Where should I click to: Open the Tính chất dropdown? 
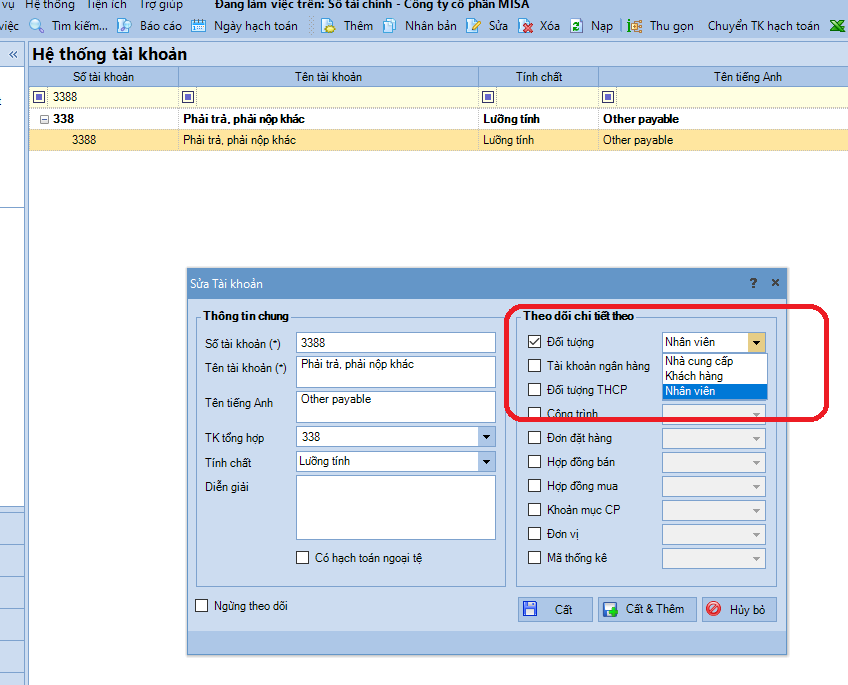(x=486, y=461)
